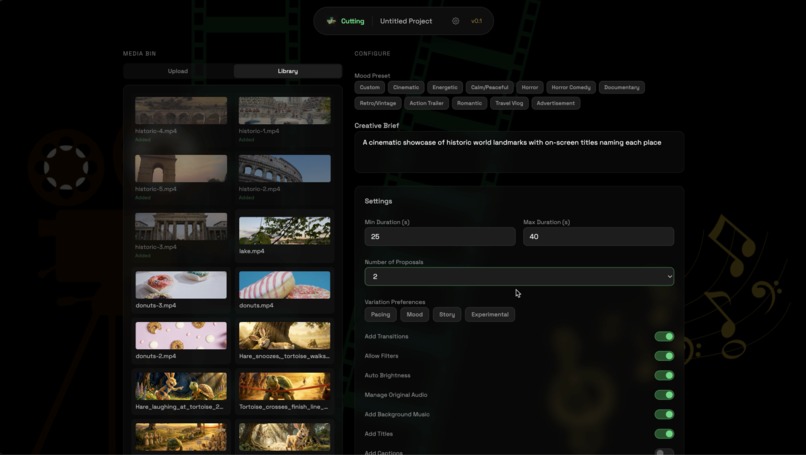Image resolution: width=806 pixels, height=455 pixels.
Task: Add the donuts.mp4 clip
Action: click(x=284, y=290)
